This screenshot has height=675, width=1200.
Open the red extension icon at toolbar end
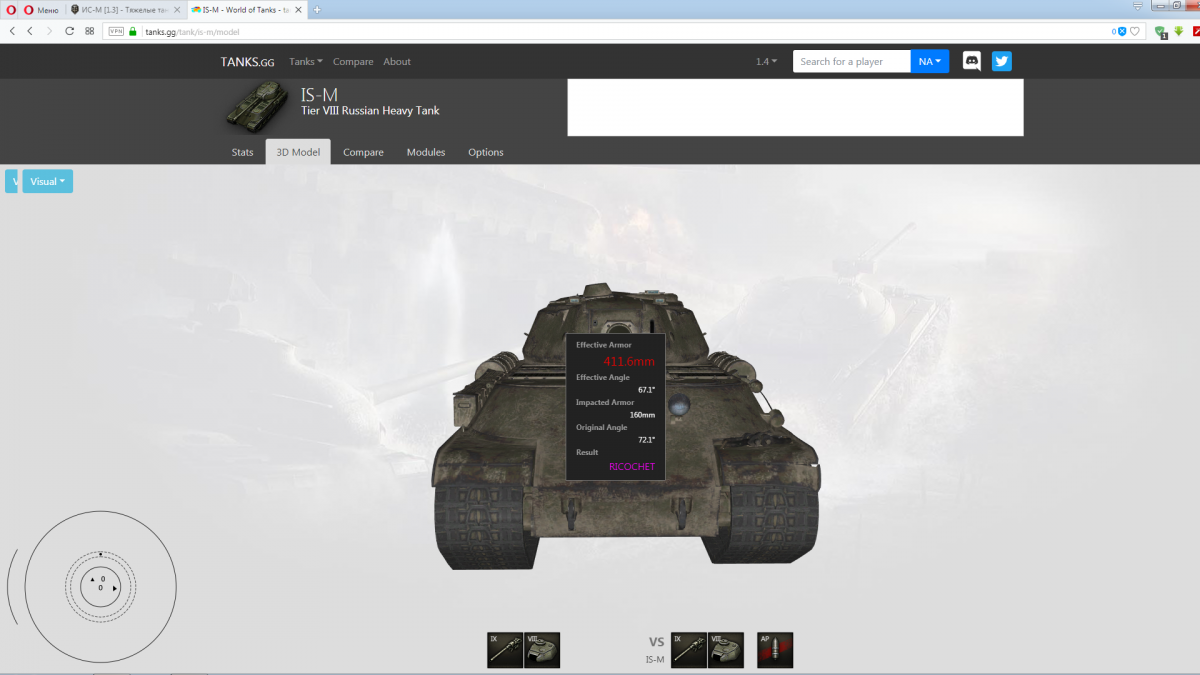coord(1195,31)
